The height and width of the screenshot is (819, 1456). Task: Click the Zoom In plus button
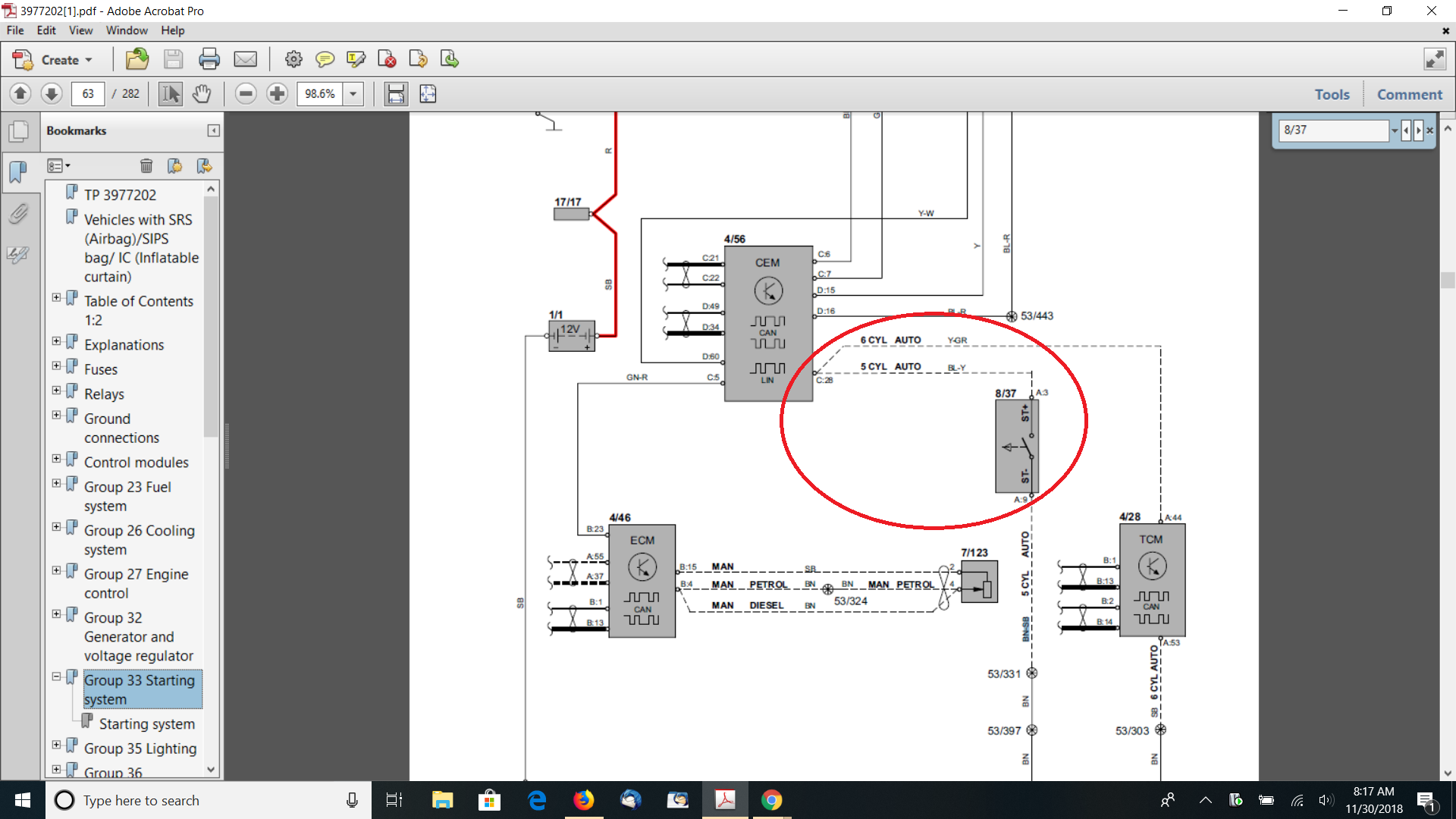[278, 94]
